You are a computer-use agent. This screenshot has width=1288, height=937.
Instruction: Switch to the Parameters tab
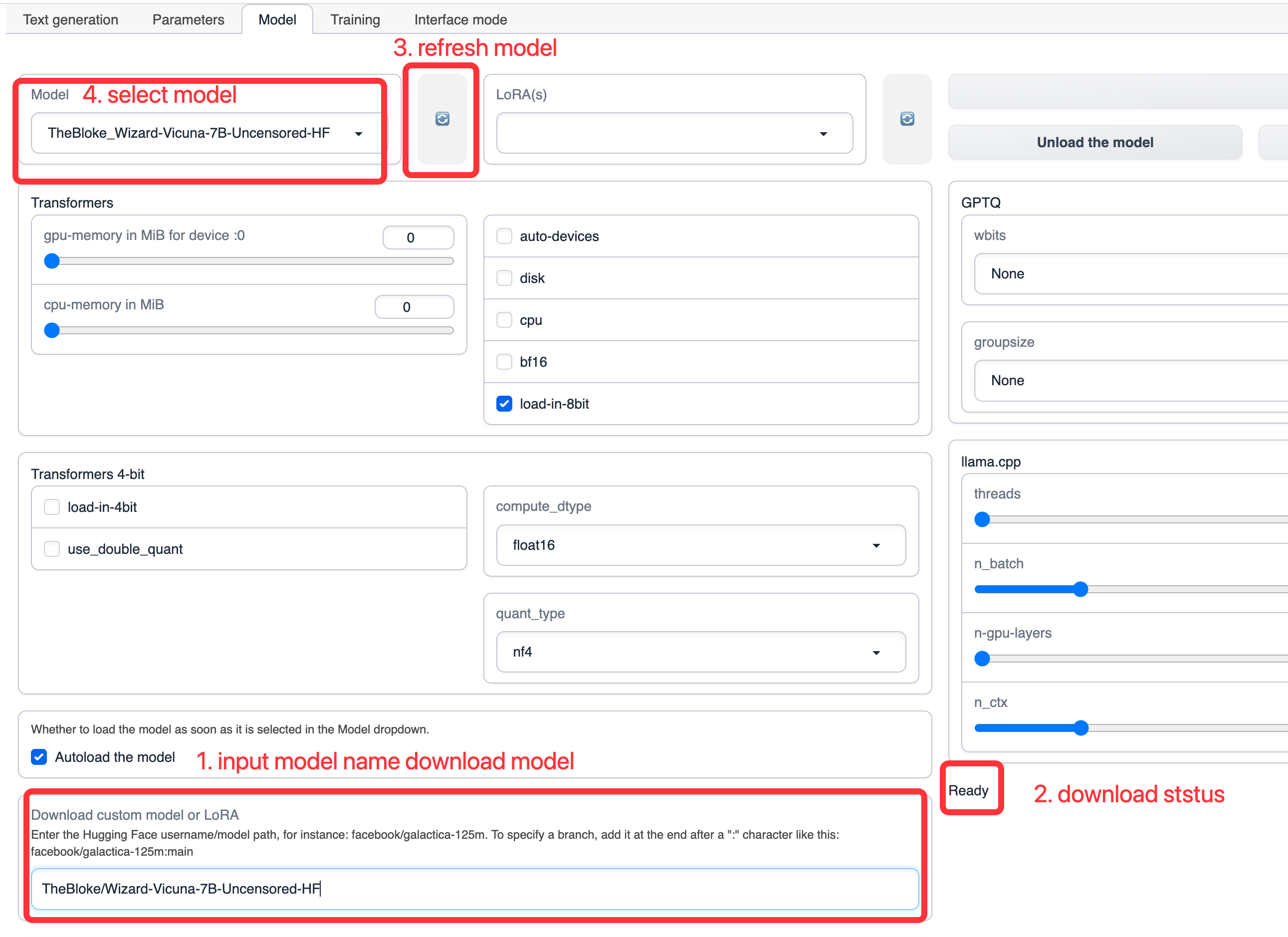188,19
